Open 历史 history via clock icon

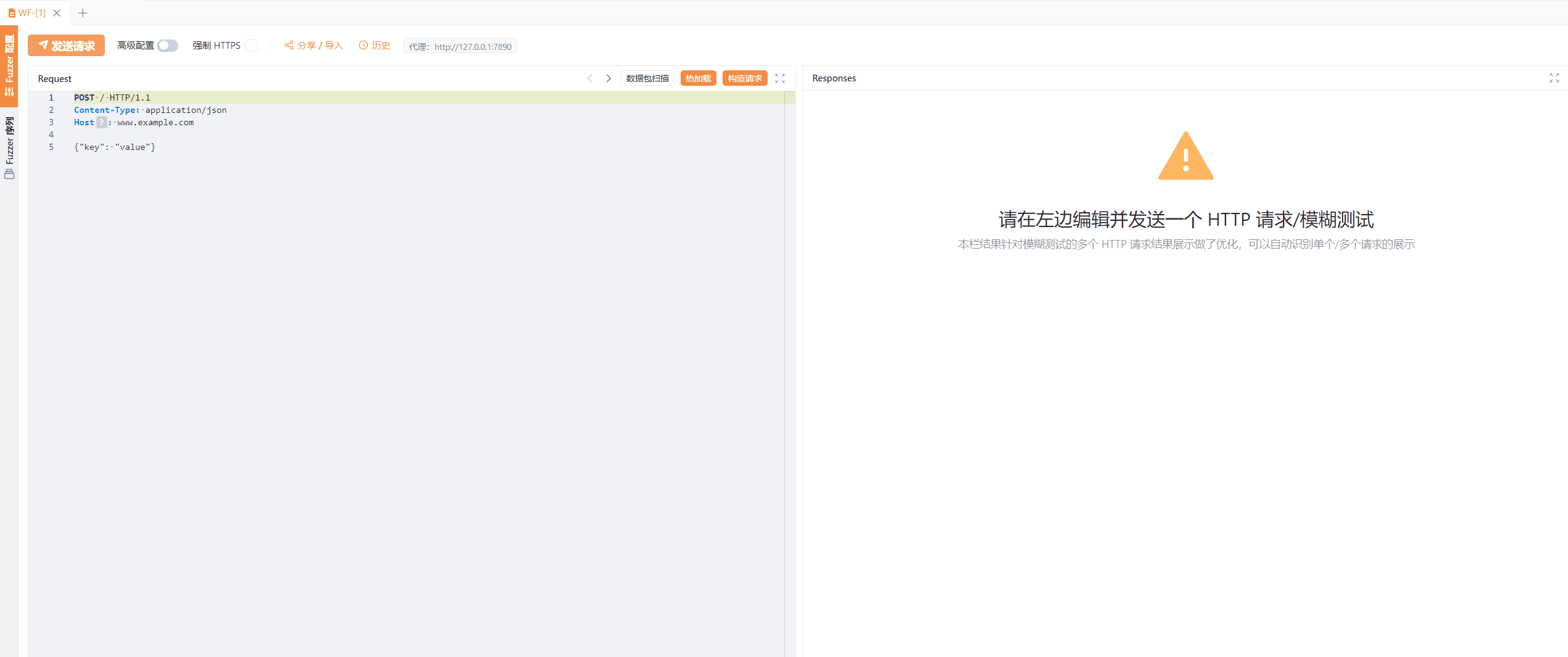click(363, 45)
